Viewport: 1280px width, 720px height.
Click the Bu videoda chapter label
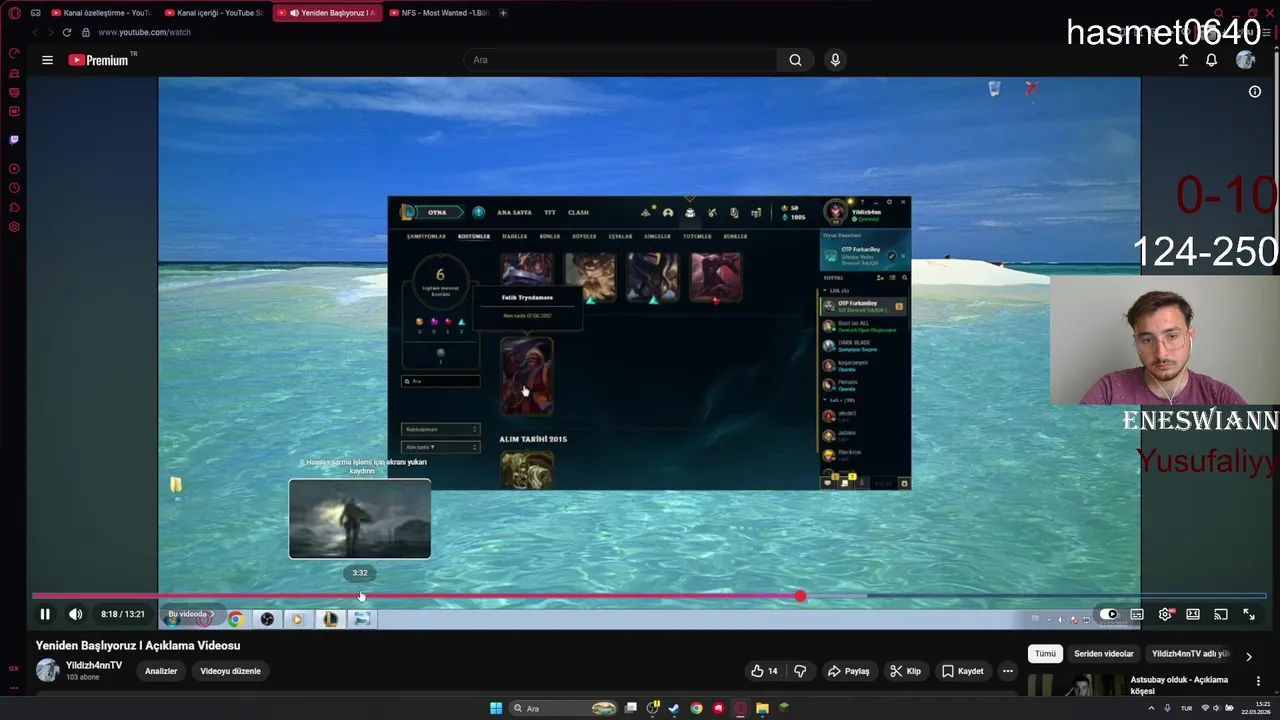(190, 614)
